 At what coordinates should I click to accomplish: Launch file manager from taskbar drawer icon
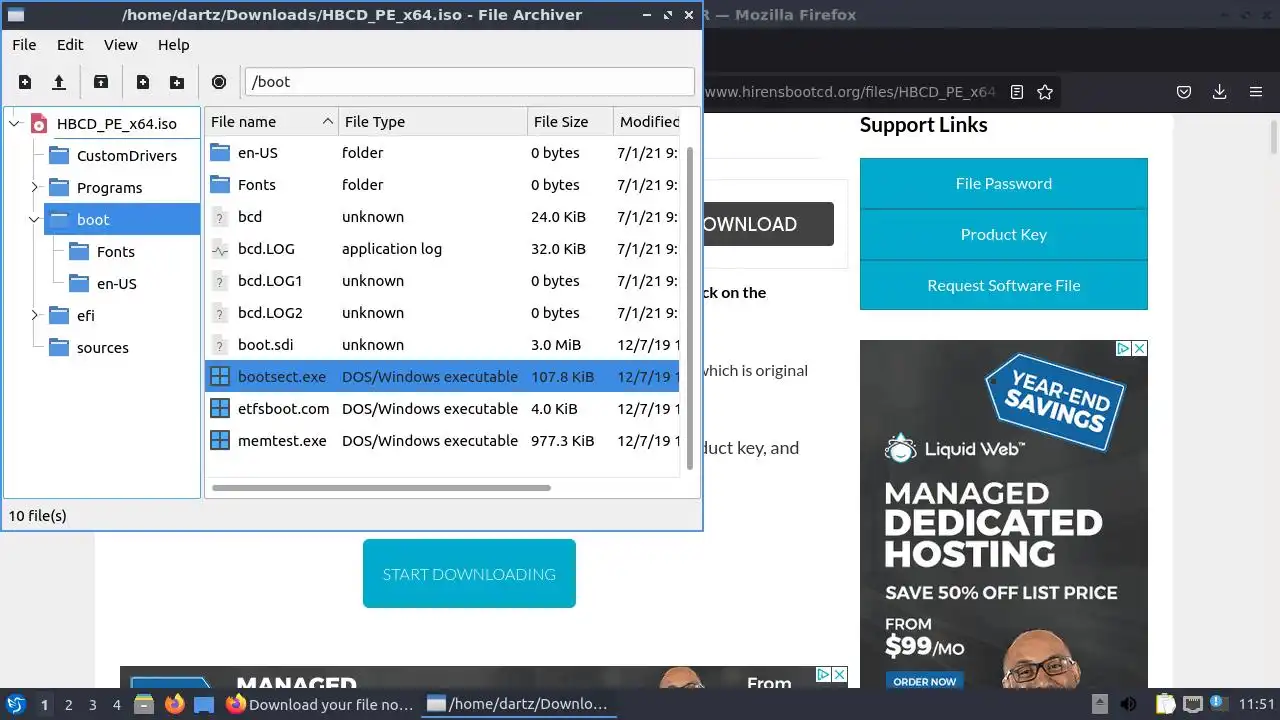tap(144, 704)
